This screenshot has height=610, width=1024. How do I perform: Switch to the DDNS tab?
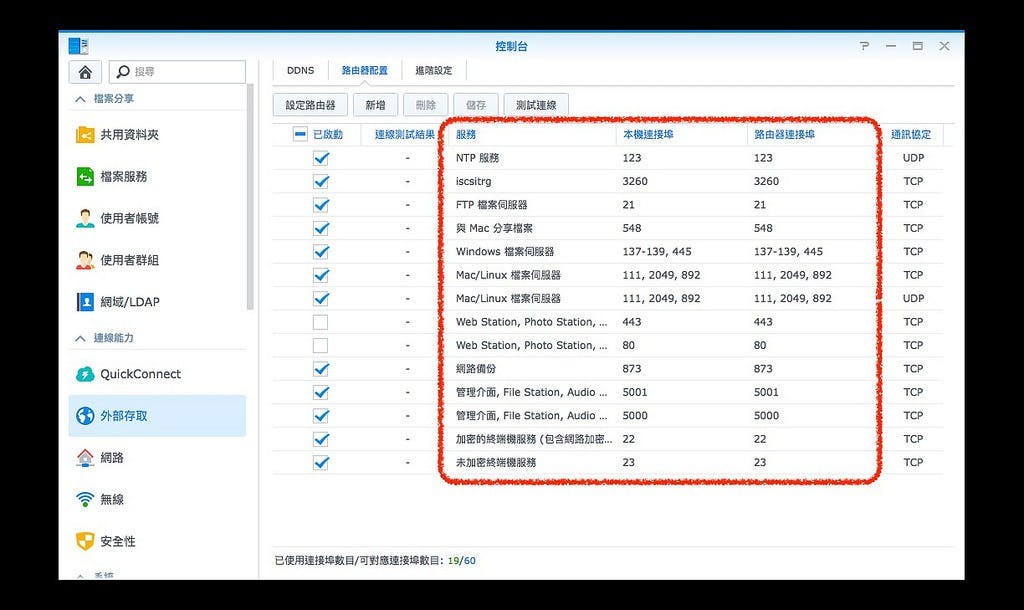[x=300, y=71]
